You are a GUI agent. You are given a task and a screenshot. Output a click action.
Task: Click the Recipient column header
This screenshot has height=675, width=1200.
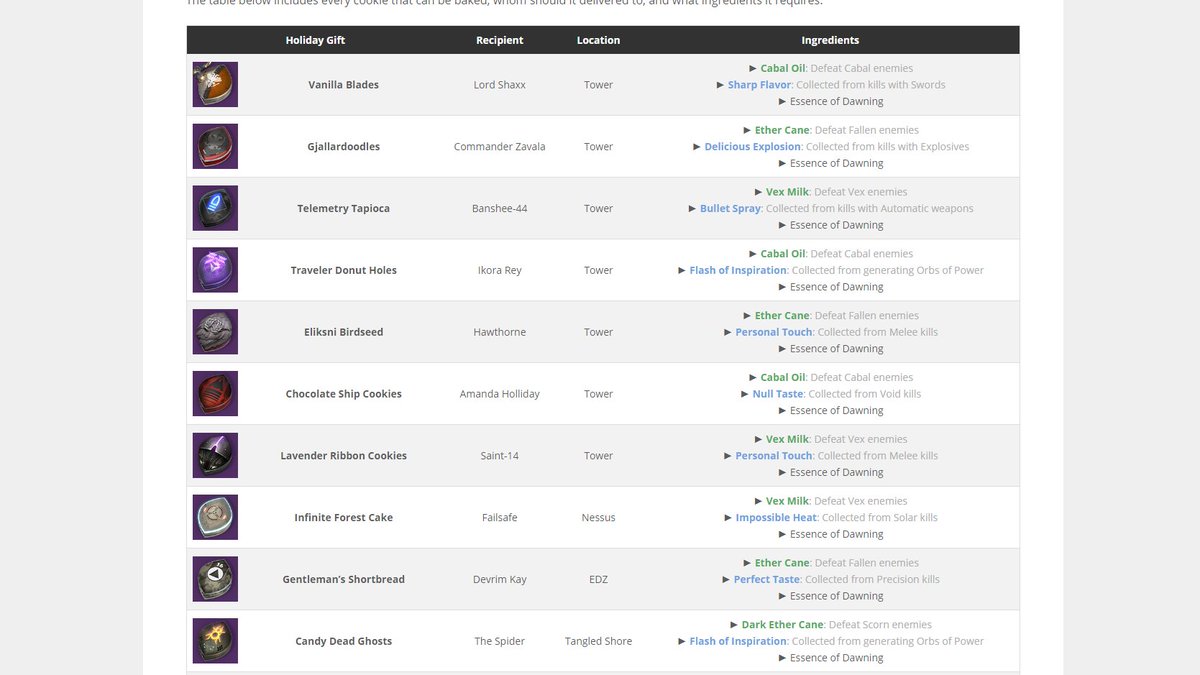[x=499, y=40]
